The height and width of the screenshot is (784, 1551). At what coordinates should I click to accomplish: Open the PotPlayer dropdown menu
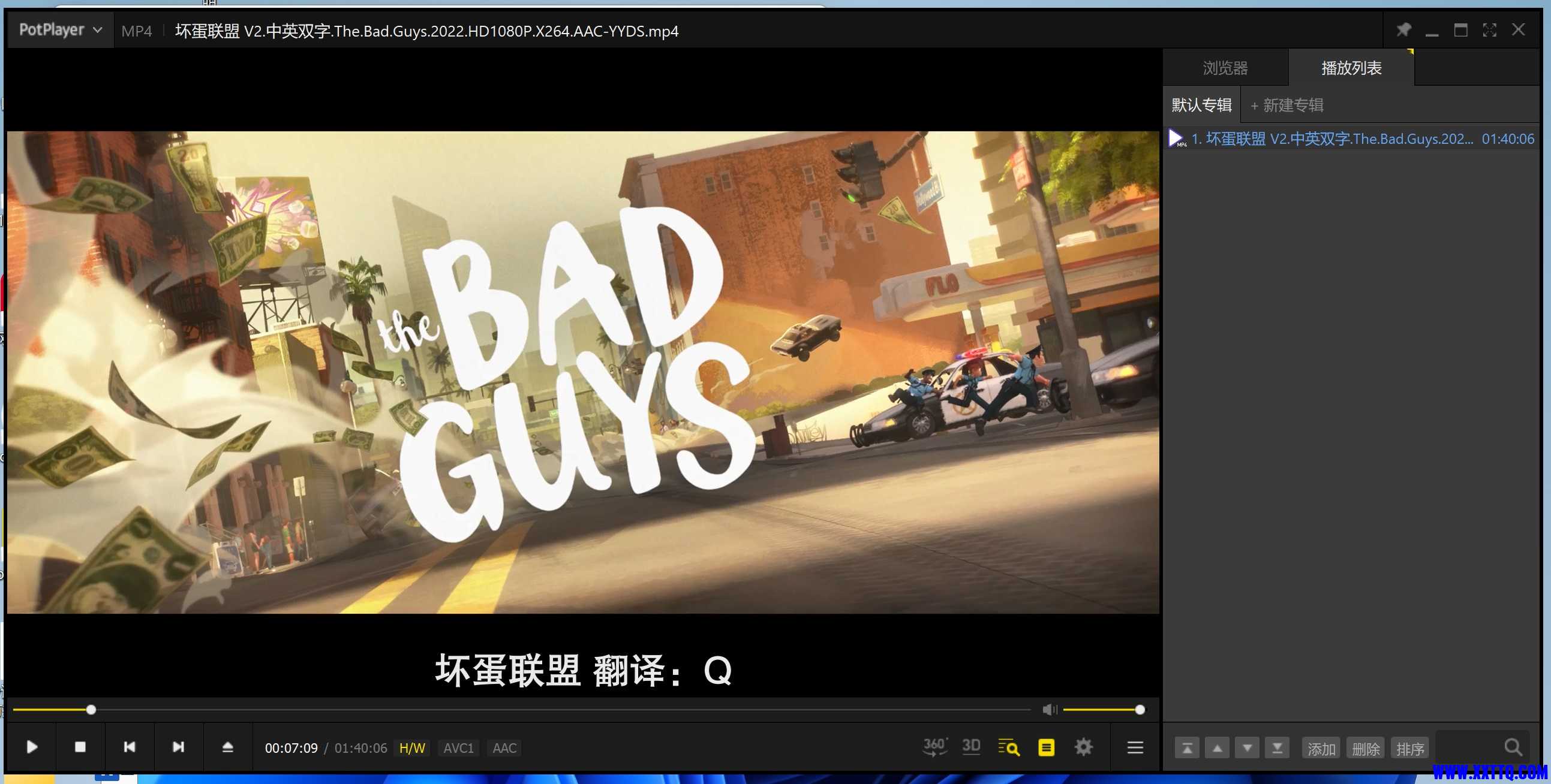point(60,29)
